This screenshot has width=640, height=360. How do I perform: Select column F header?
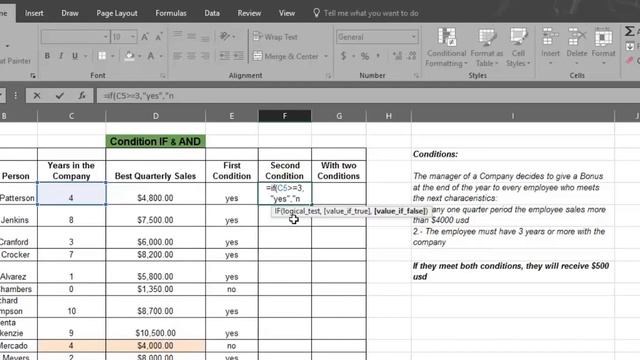[284, 116]
